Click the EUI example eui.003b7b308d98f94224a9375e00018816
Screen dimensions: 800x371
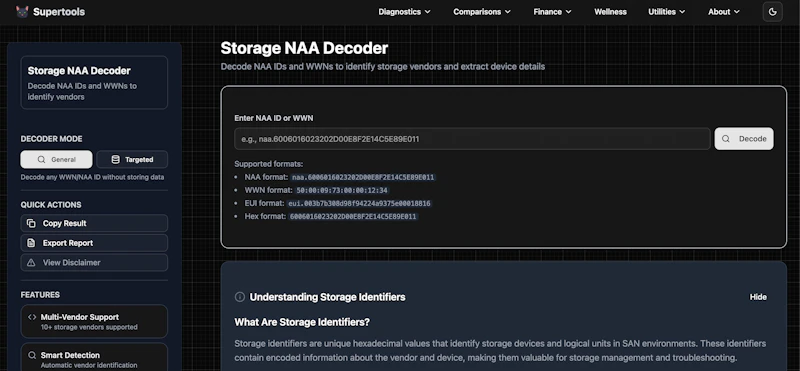point(359,204)
